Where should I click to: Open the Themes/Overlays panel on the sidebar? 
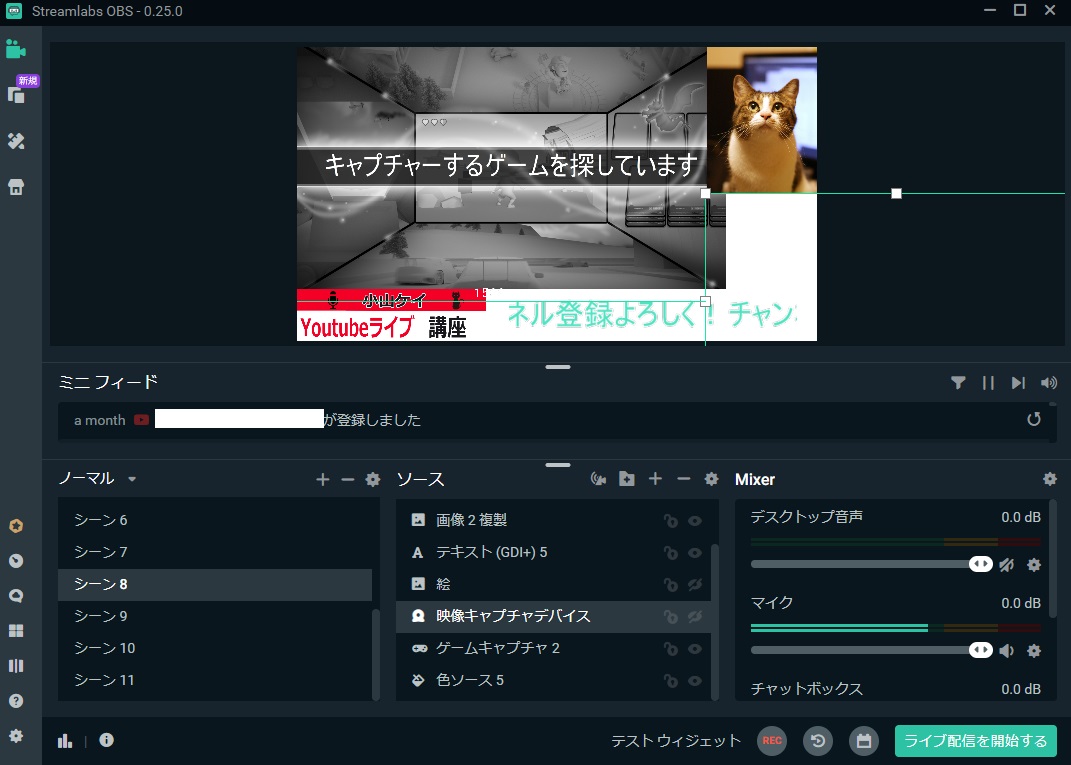(18, 141)
